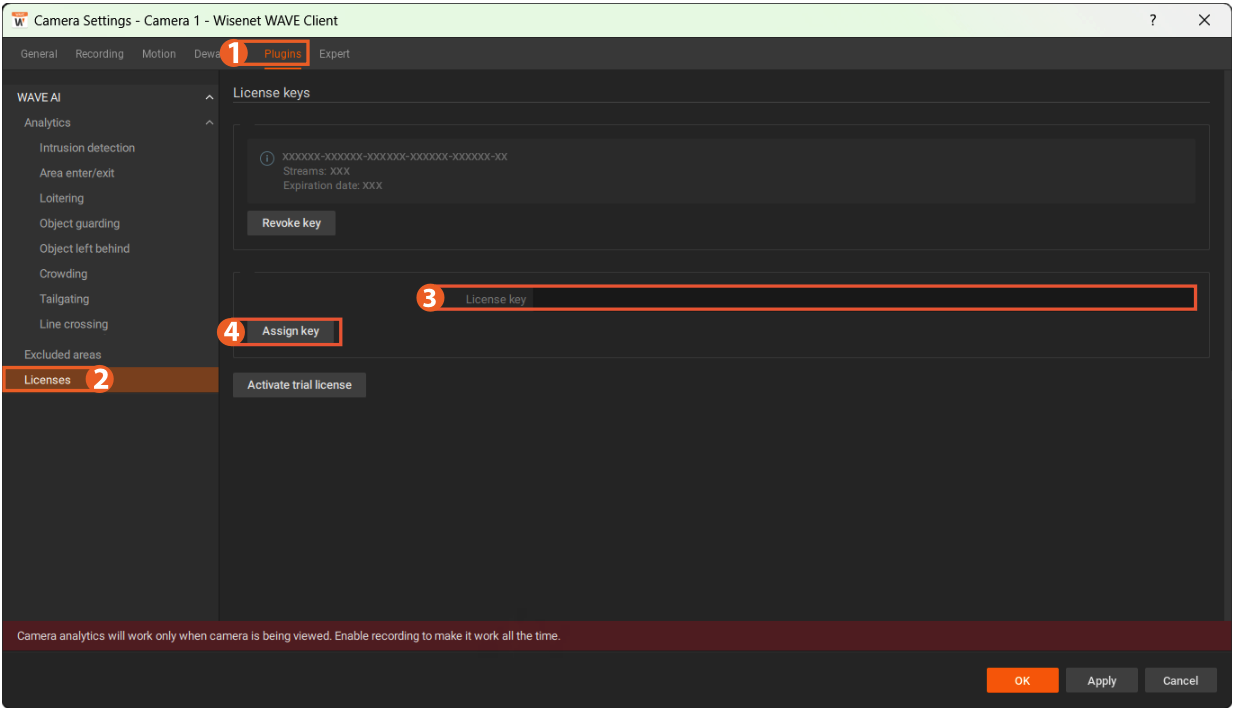Go to the Expert tab
The image size is (1234, 709).
pyautogui.click(x=334, y=54)
